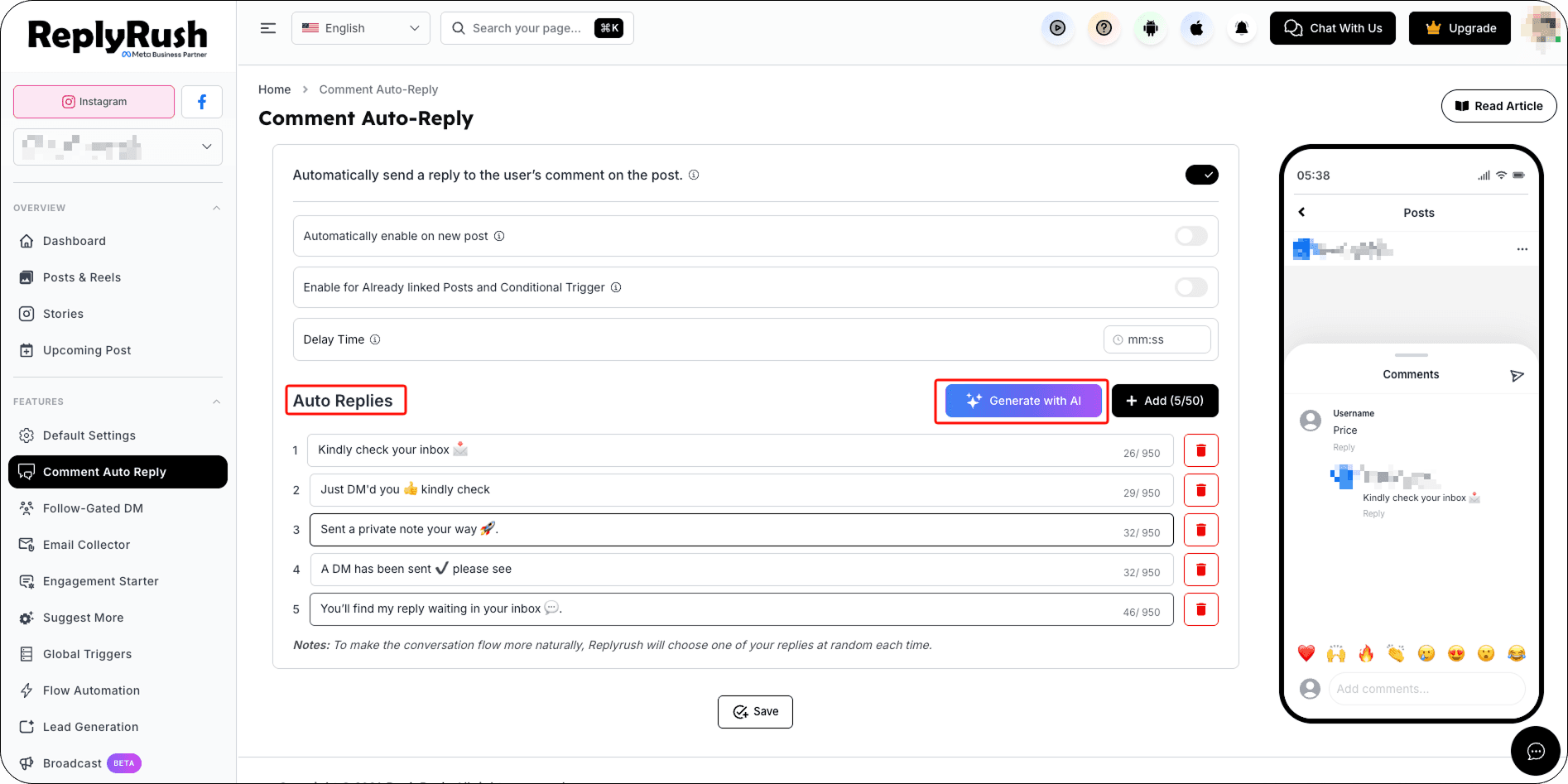1568x784 pixels.
Task: Open the notifications bell
Action: 1242,28
